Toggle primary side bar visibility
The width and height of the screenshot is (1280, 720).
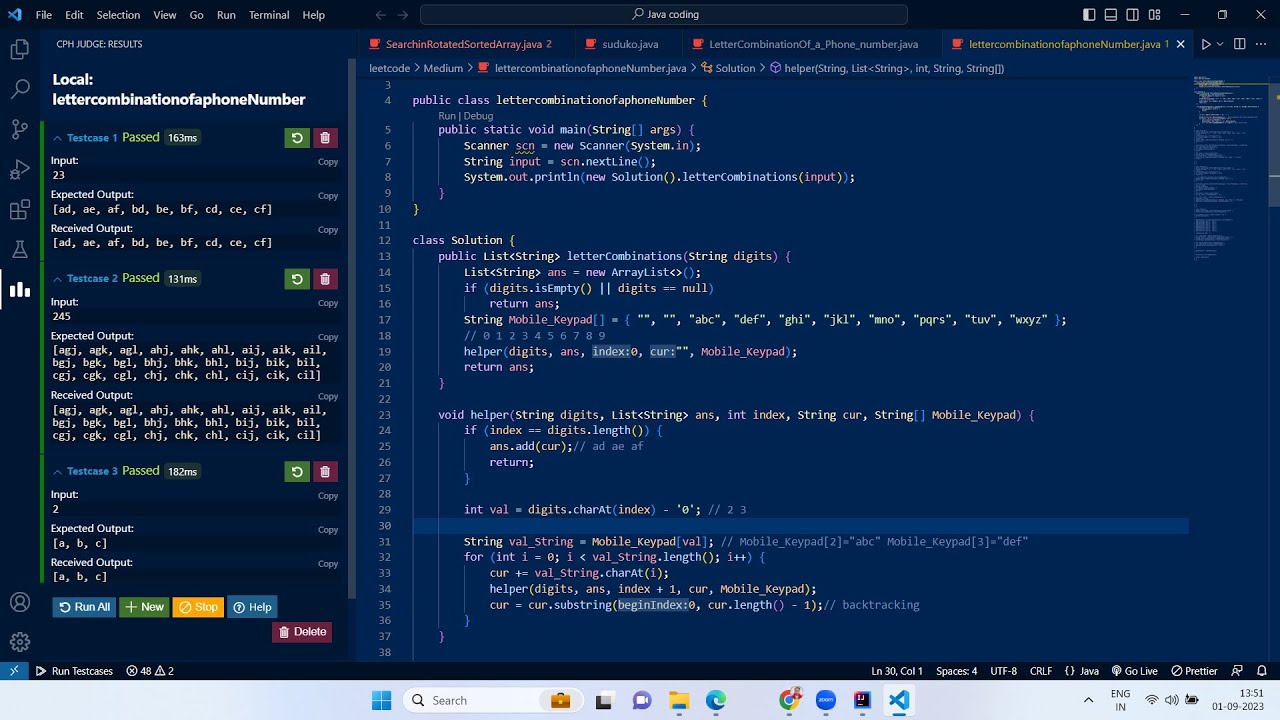1089,15
